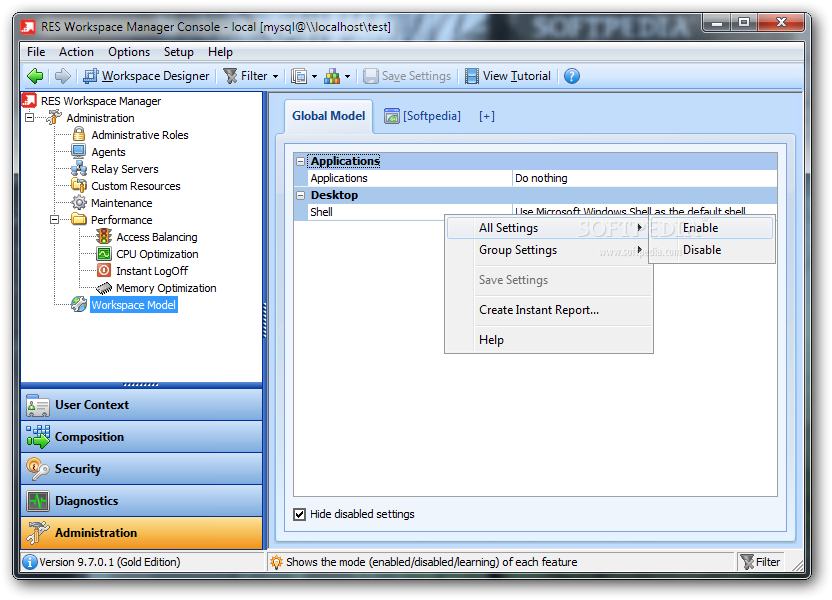Click the Workspace Designer button label

point(155,76)
